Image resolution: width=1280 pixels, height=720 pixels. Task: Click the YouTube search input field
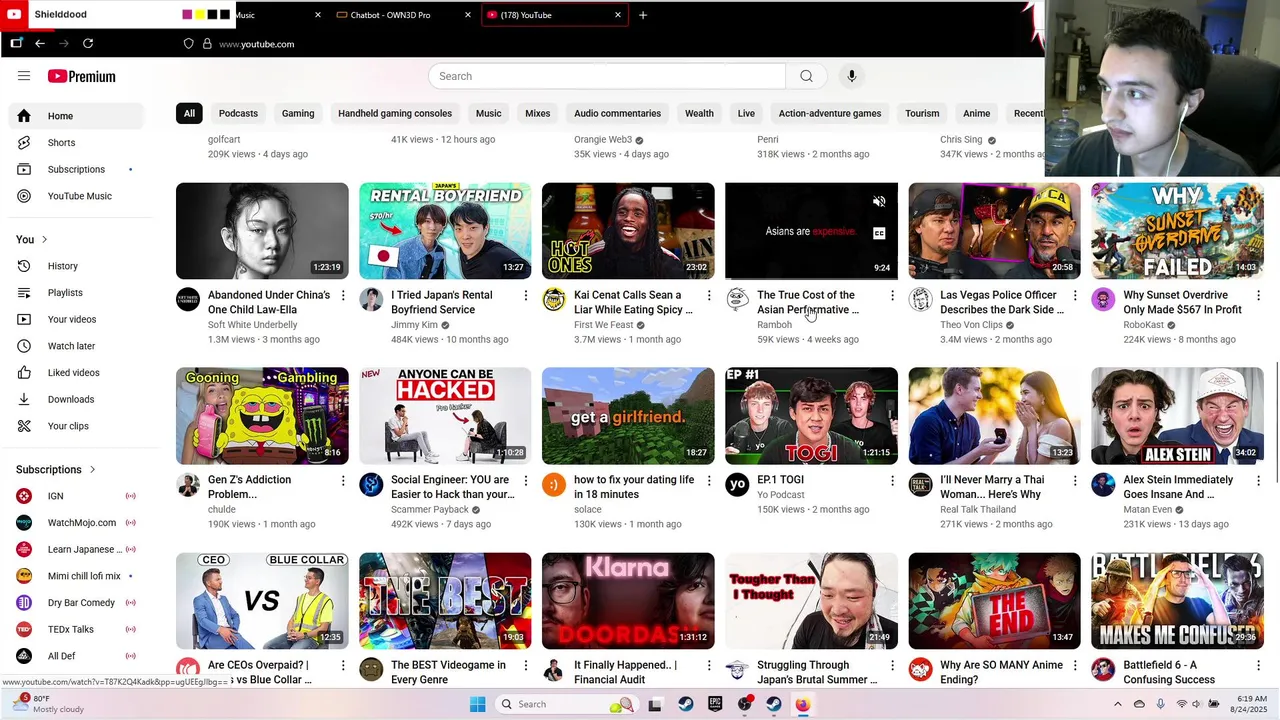point(607,76)
